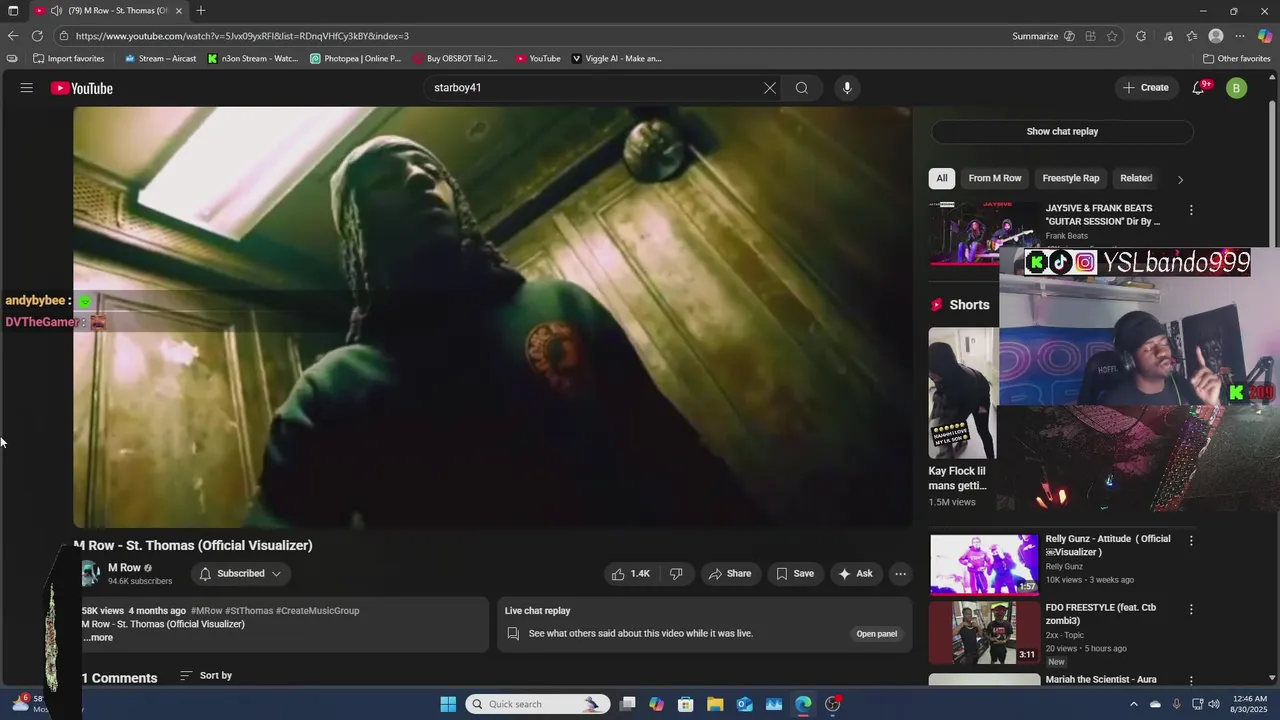
Task: Summarize the page with Copilot
Action: (x=1043, y=36)
